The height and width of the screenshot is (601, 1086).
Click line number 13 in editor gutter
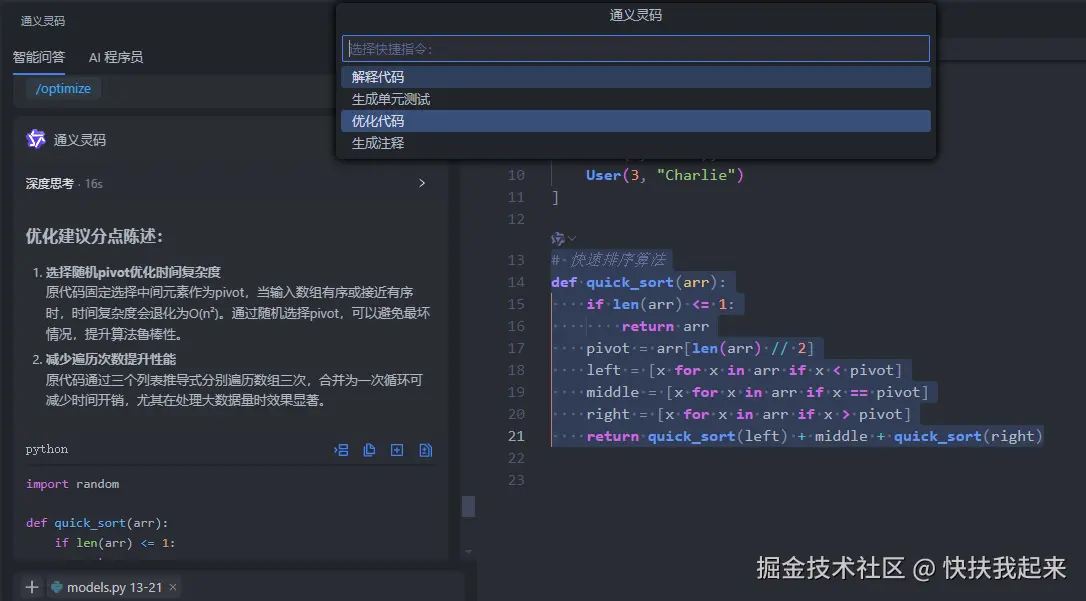pos(516,260)
